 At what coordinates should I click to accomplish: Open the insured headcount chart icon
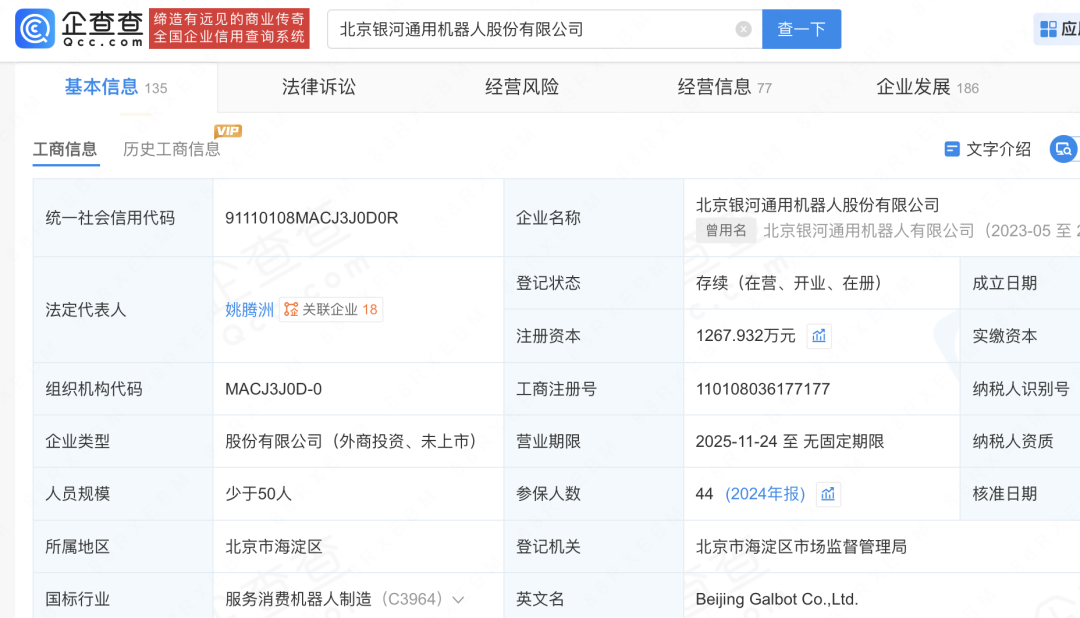(827, 494)
